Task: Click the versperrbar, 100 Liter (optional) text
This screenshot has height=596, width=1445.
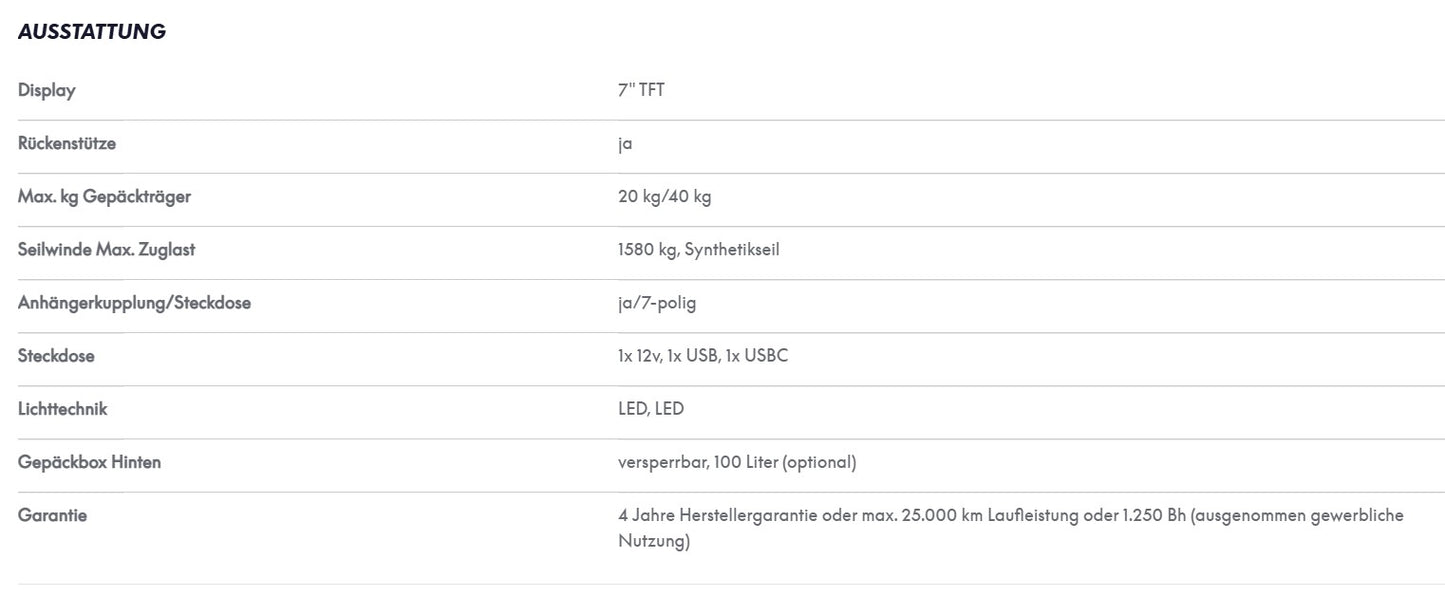Action: (737, 462)
